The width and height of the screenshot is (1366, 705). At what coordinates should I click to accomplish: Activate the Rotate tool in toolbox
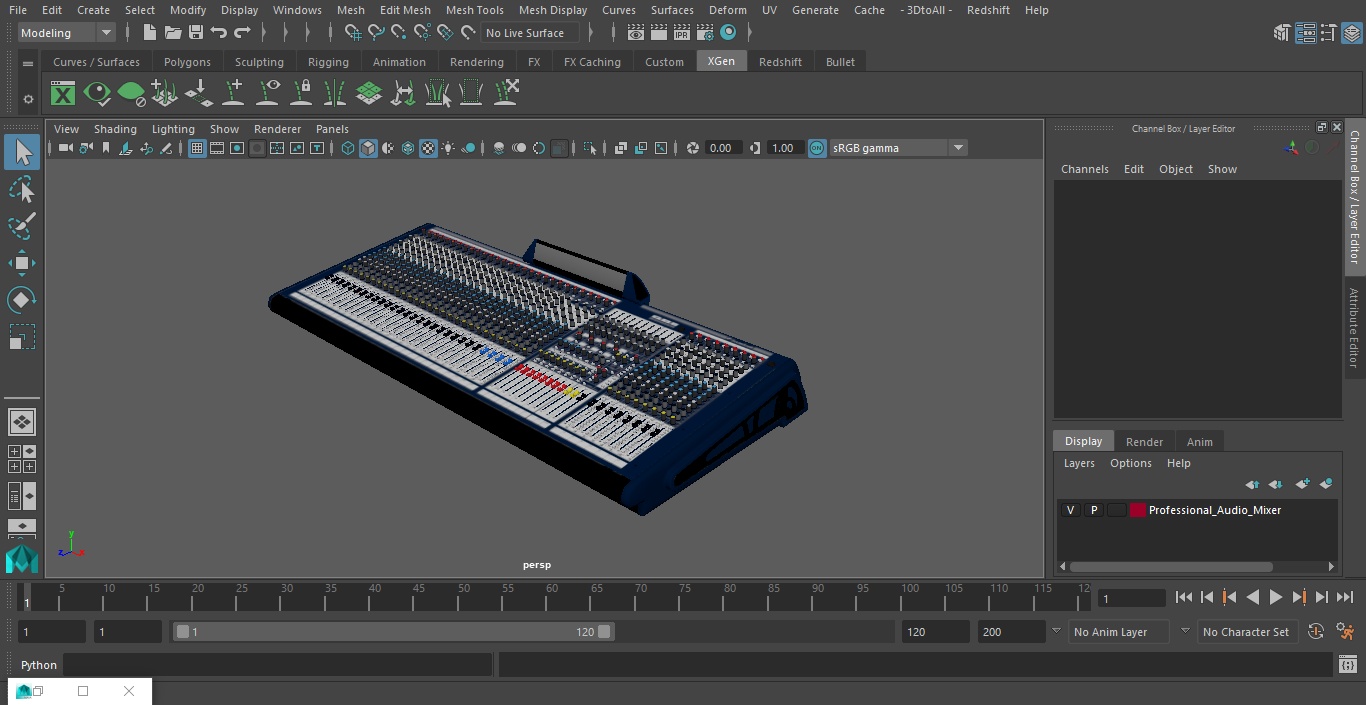(22, 300)
